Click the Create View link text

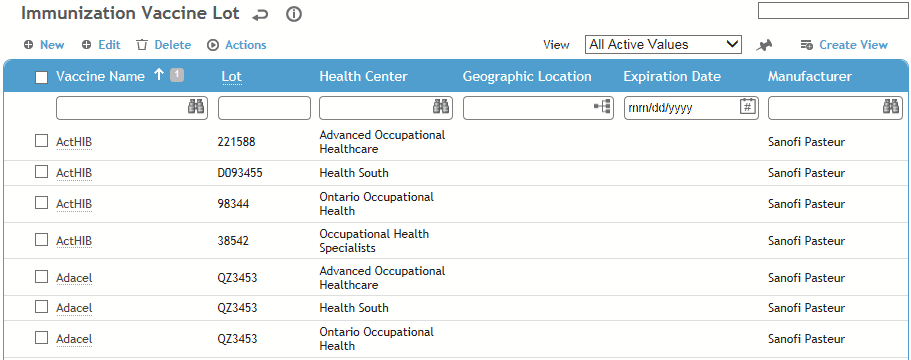[853, 45]
